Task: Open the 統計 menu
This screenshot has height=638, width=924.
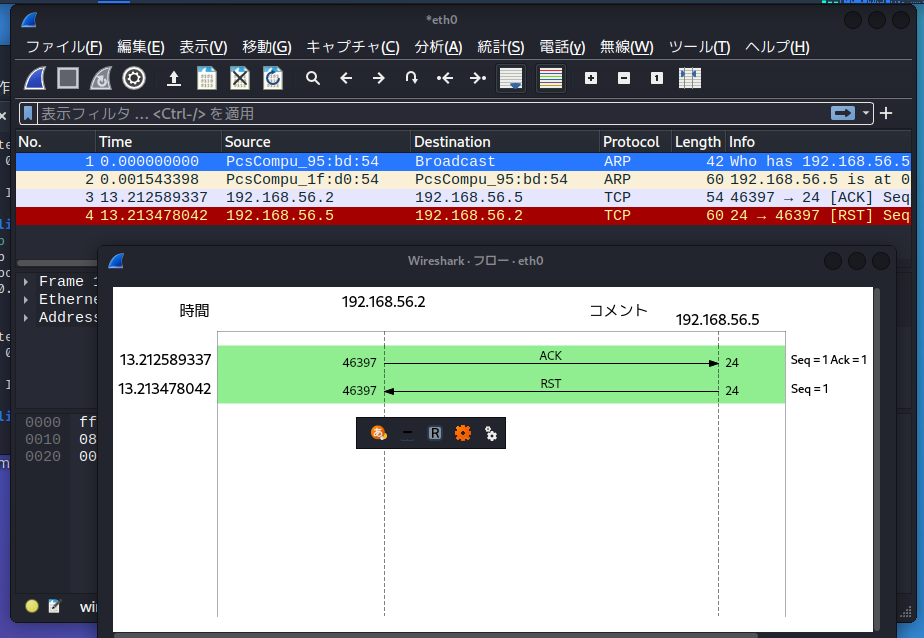Action: click(500, 47)
